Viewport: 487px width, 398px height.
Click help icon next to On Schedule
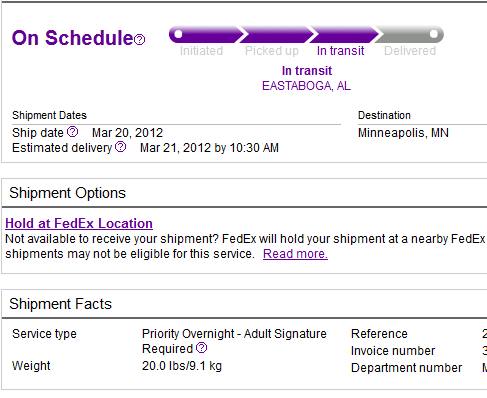click(139, 40)
